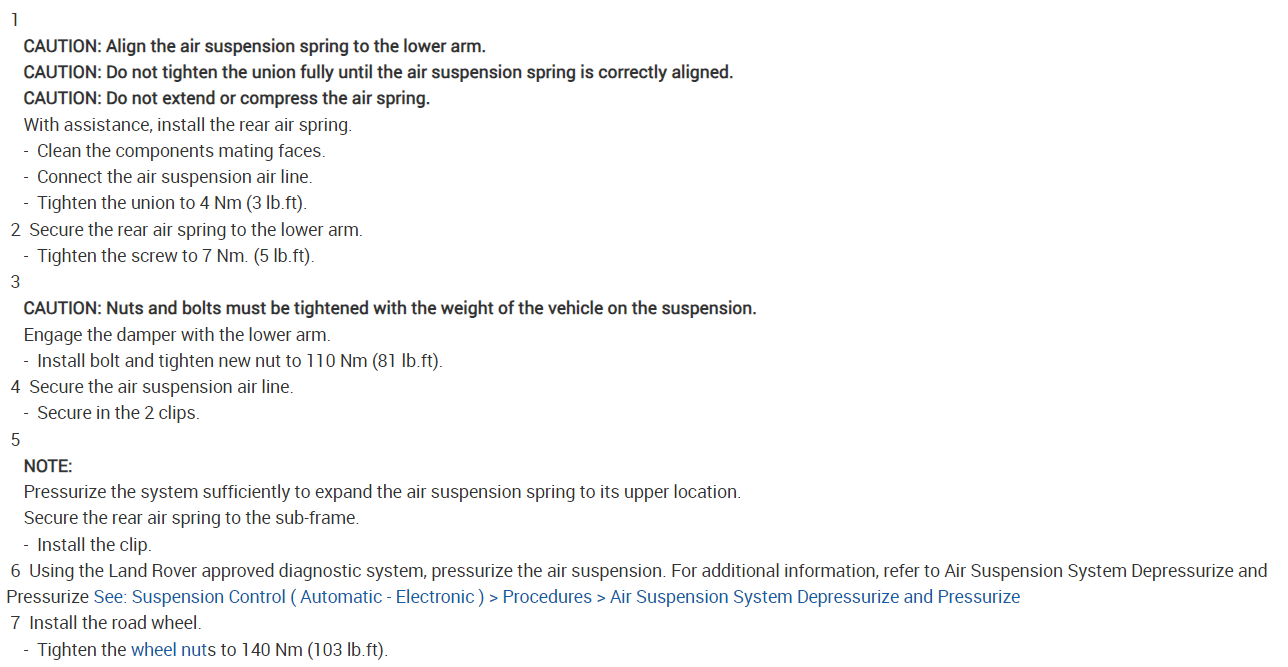Click "Tighten the screw to 7 Nm" line
The image size is (1288, 667).
click(175, 256)
